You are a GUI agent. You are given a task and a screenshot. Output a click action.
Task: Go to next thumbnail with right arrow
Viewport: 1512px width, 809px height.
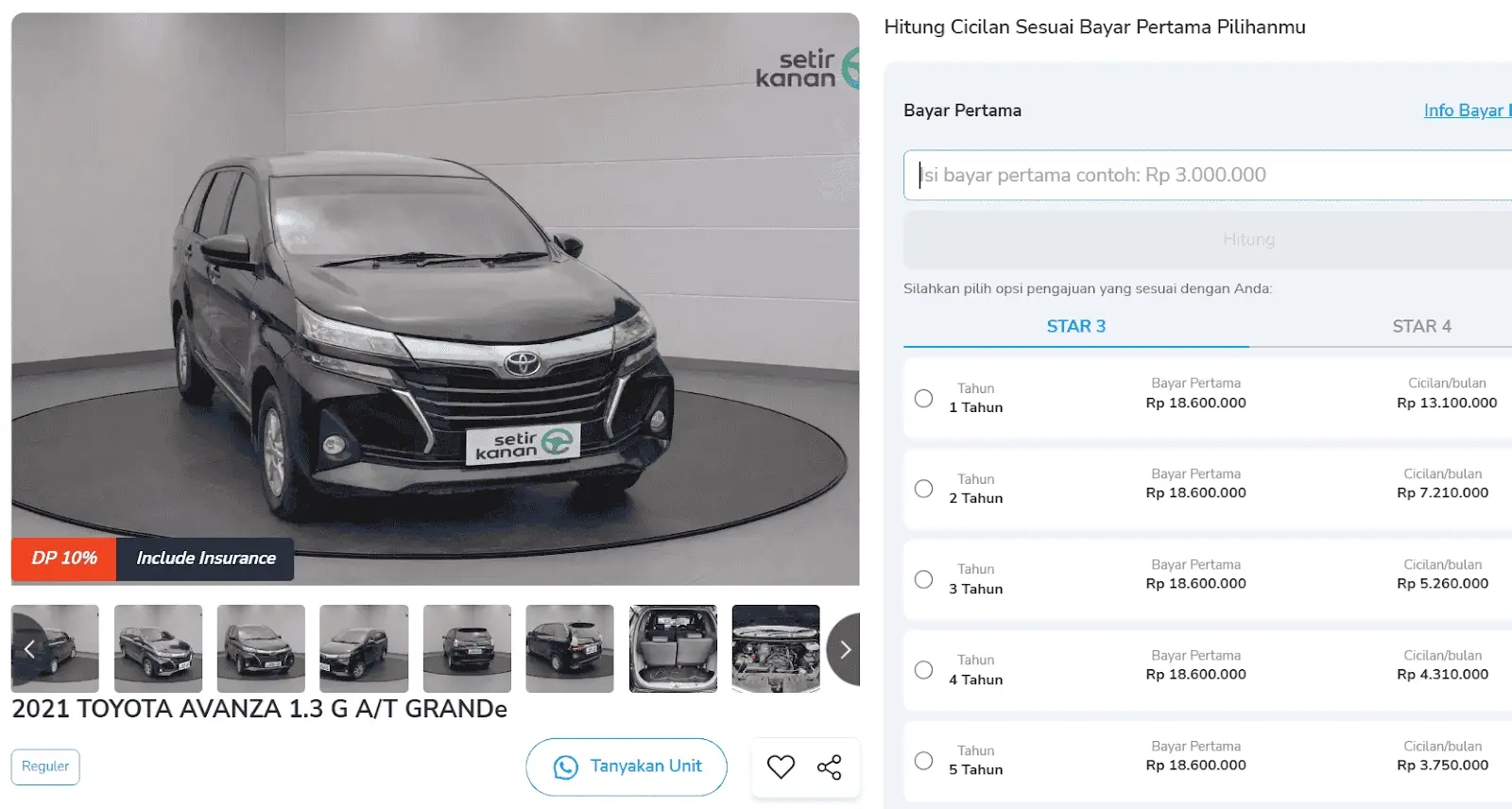pyautogui.click(x=844, y=649)
